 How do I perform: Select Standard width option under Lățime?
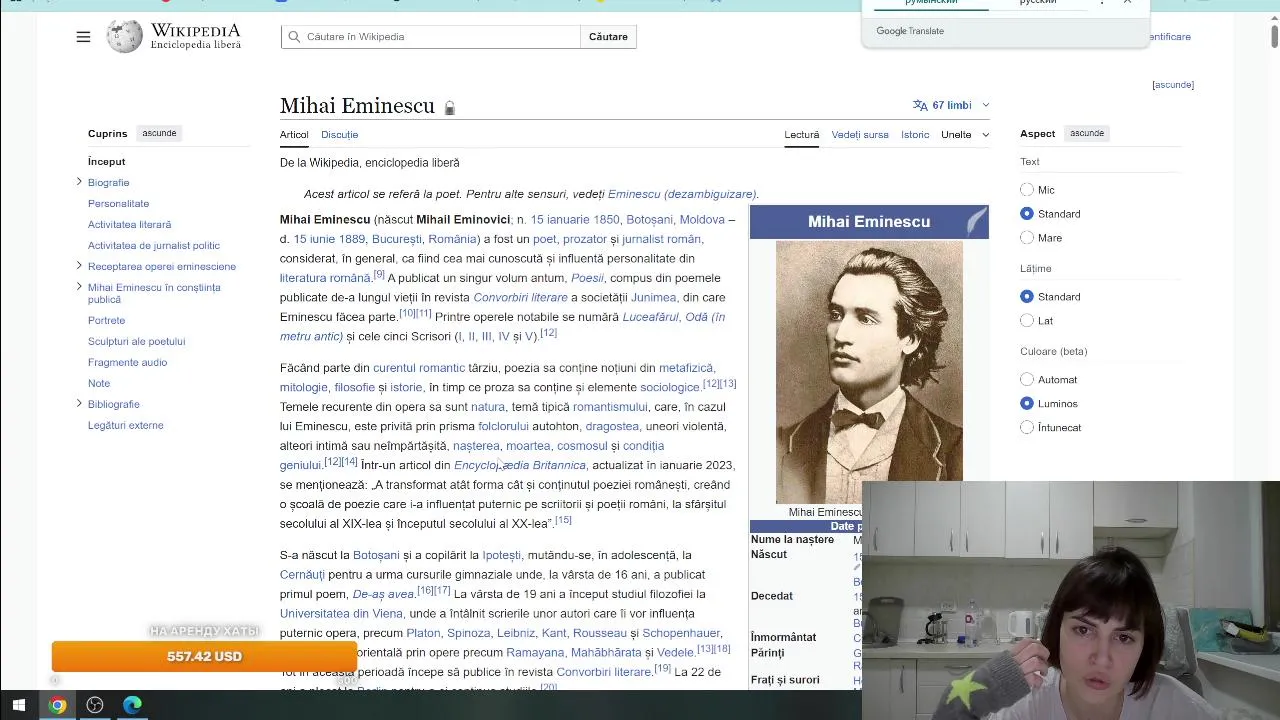pos(1027,297)
